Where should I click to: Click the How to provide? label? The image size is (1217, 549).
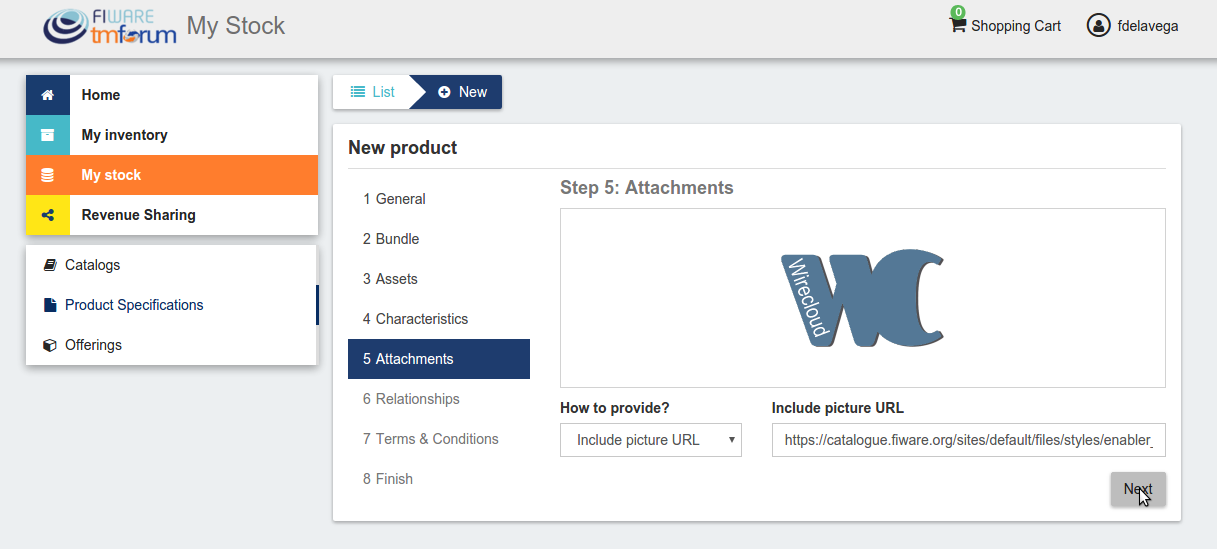[x=615, y=408]
